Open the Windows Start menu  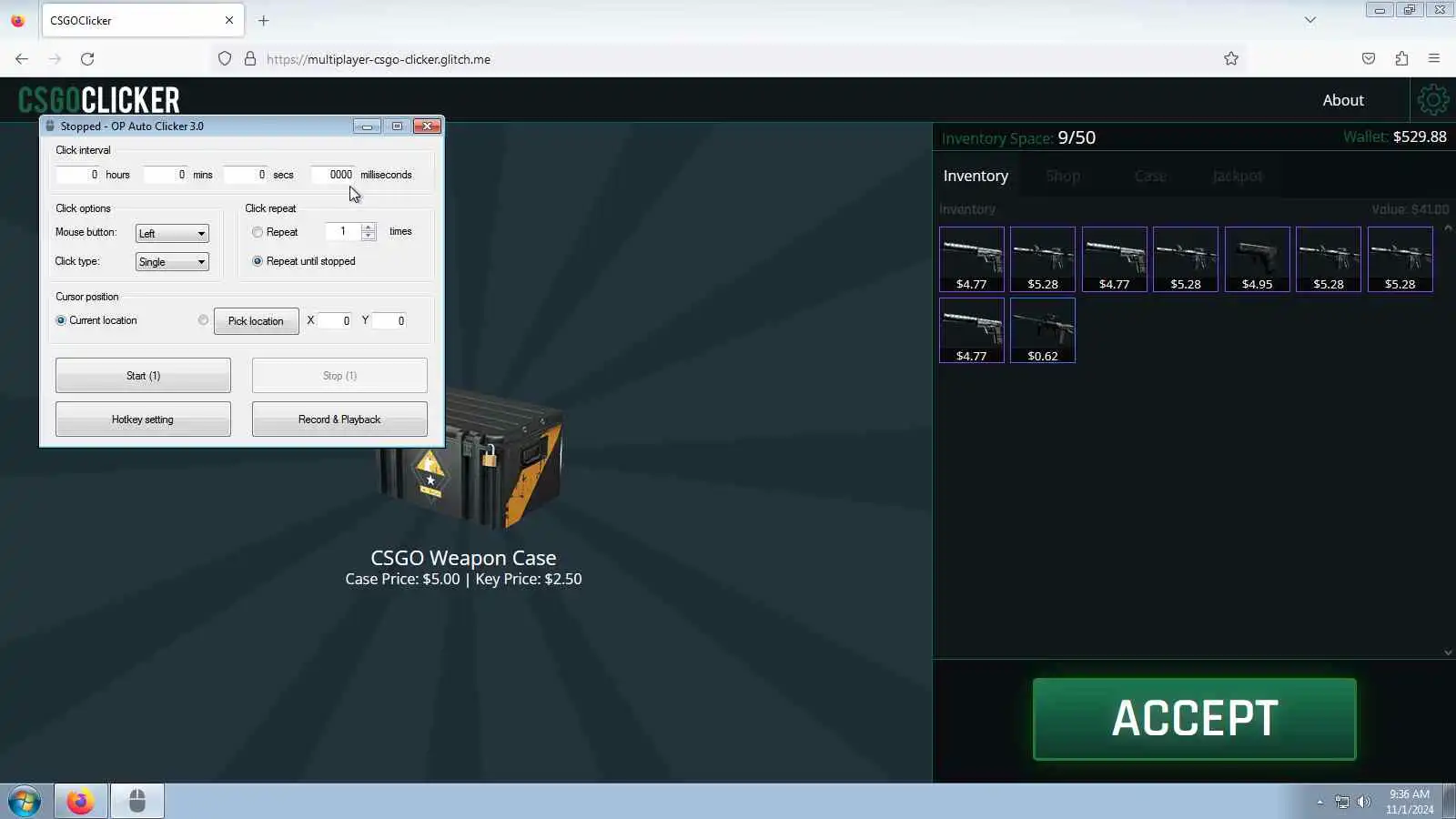(25, 802)
